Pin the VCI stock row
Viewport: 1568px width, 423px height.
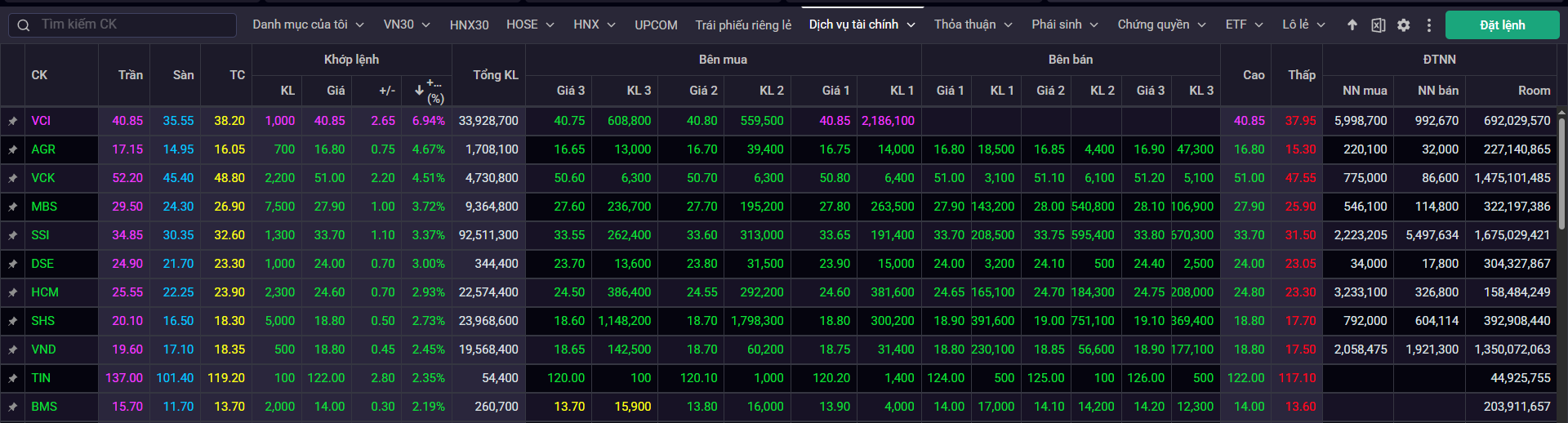click(x=12, y=121)
